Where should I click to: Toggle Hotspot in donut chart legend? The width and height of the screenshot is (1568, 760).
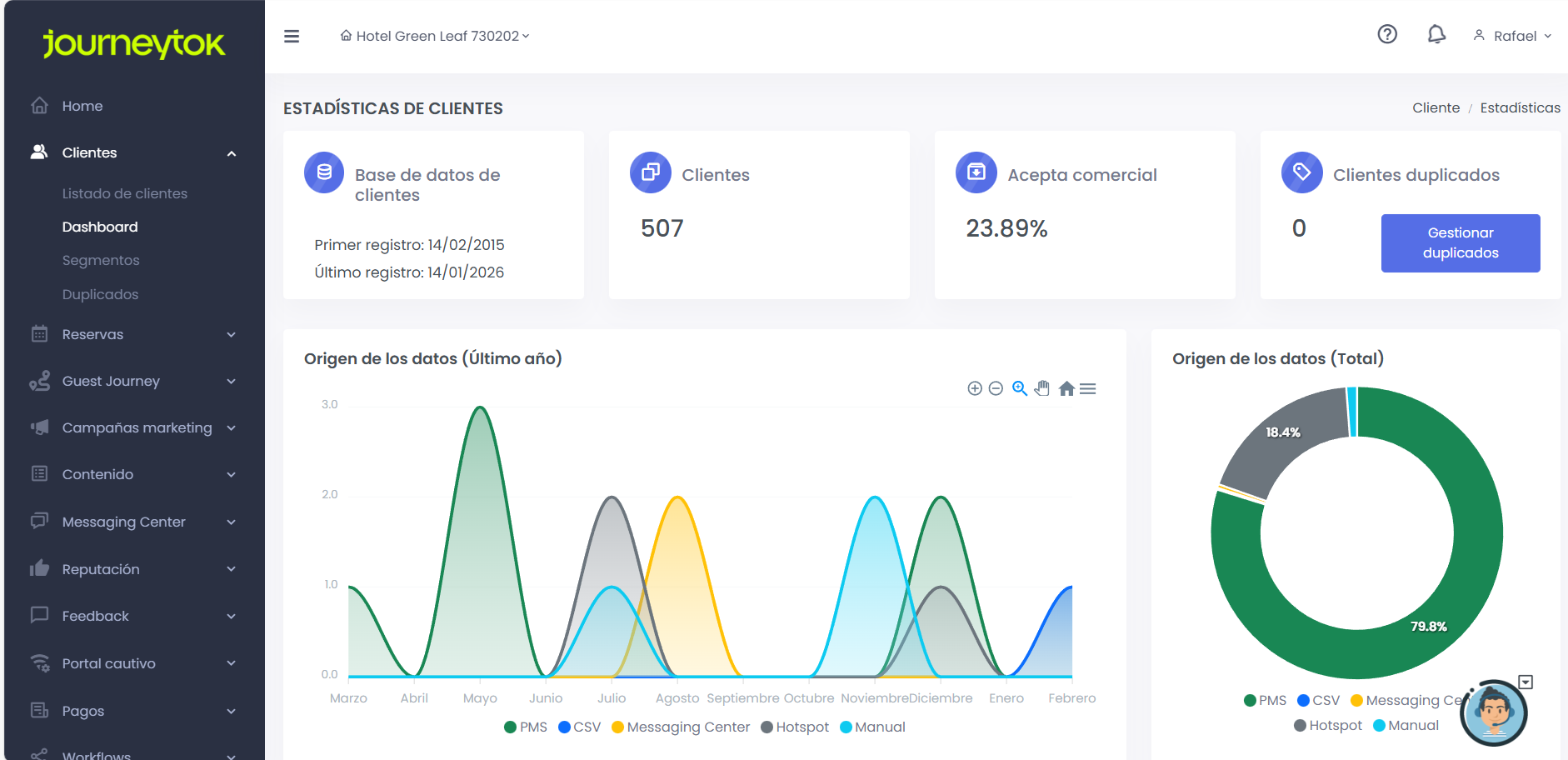click(1328, 726)
